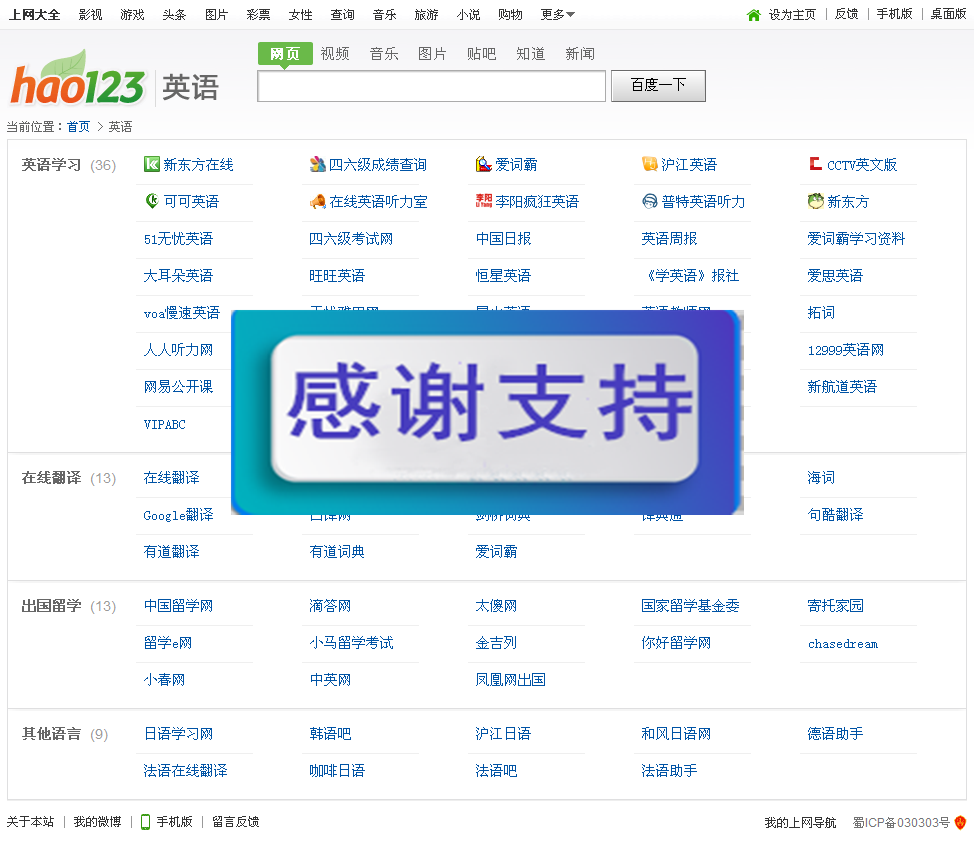Screen dimensions: 974x862
Task: Switch to the 知道 search tab
Action: tap(530, 54)
